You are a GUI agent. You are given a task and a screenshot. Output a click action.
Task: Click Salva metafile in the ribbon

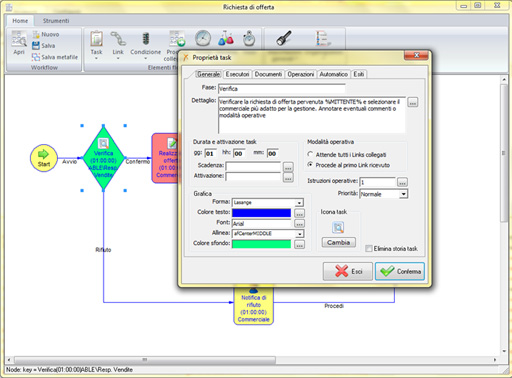(x=55, y=57)
